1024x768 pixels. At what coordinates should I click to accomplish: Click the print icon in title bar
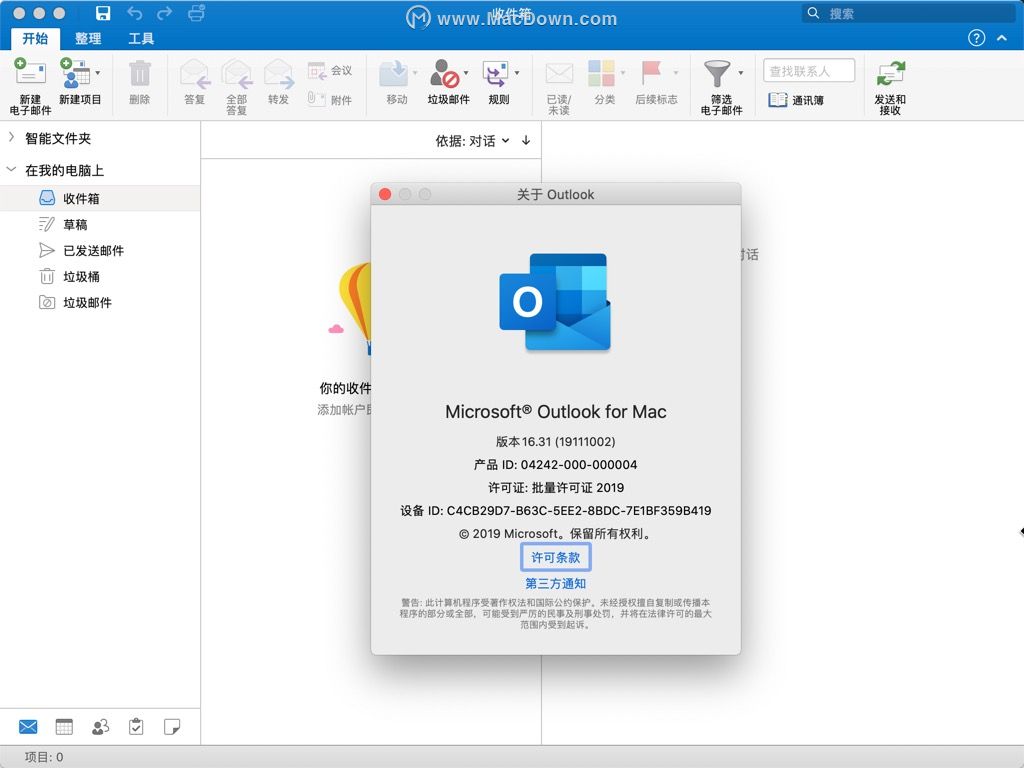point(197,13)
